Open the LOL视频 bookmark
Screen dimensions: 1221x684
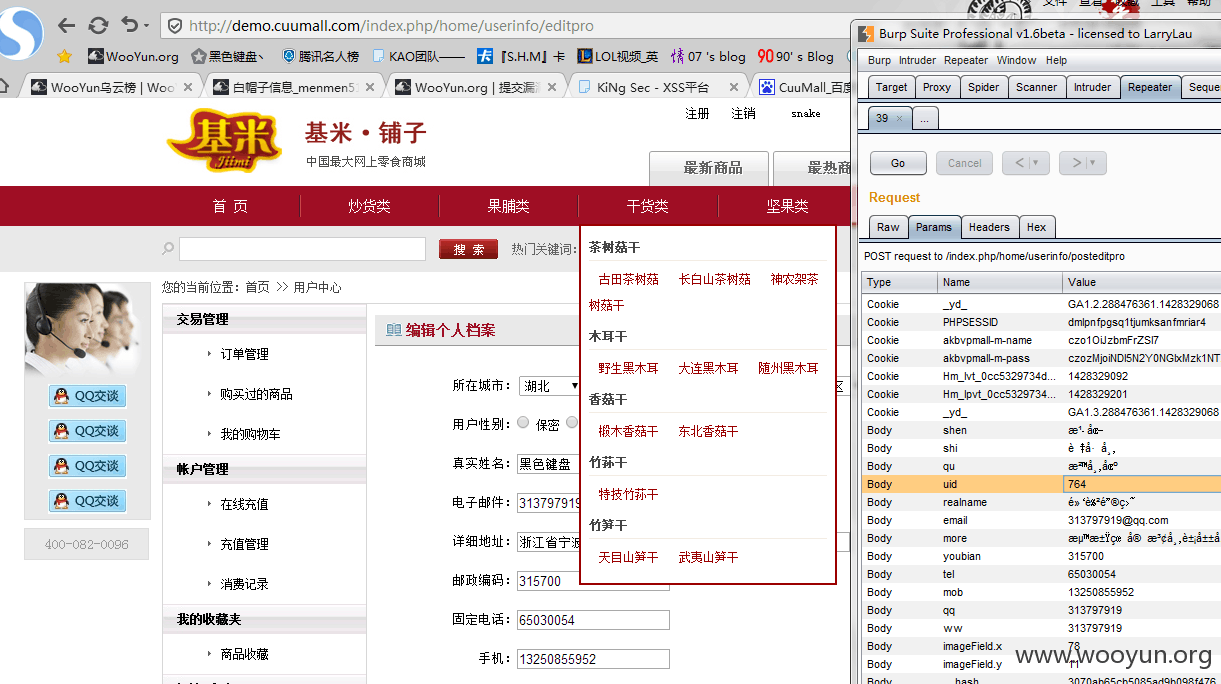617,56
